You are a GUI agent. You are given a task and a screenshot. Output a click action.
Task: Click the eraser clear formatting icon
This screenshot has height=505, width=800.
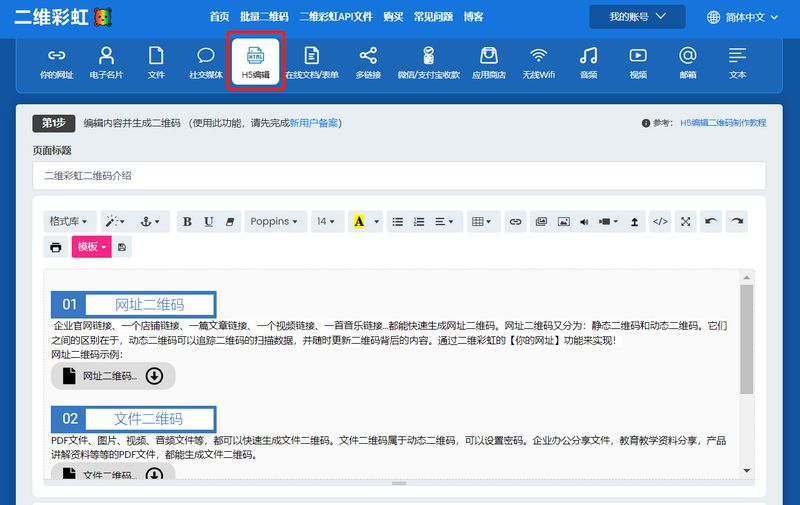click(x=230, y=221)
